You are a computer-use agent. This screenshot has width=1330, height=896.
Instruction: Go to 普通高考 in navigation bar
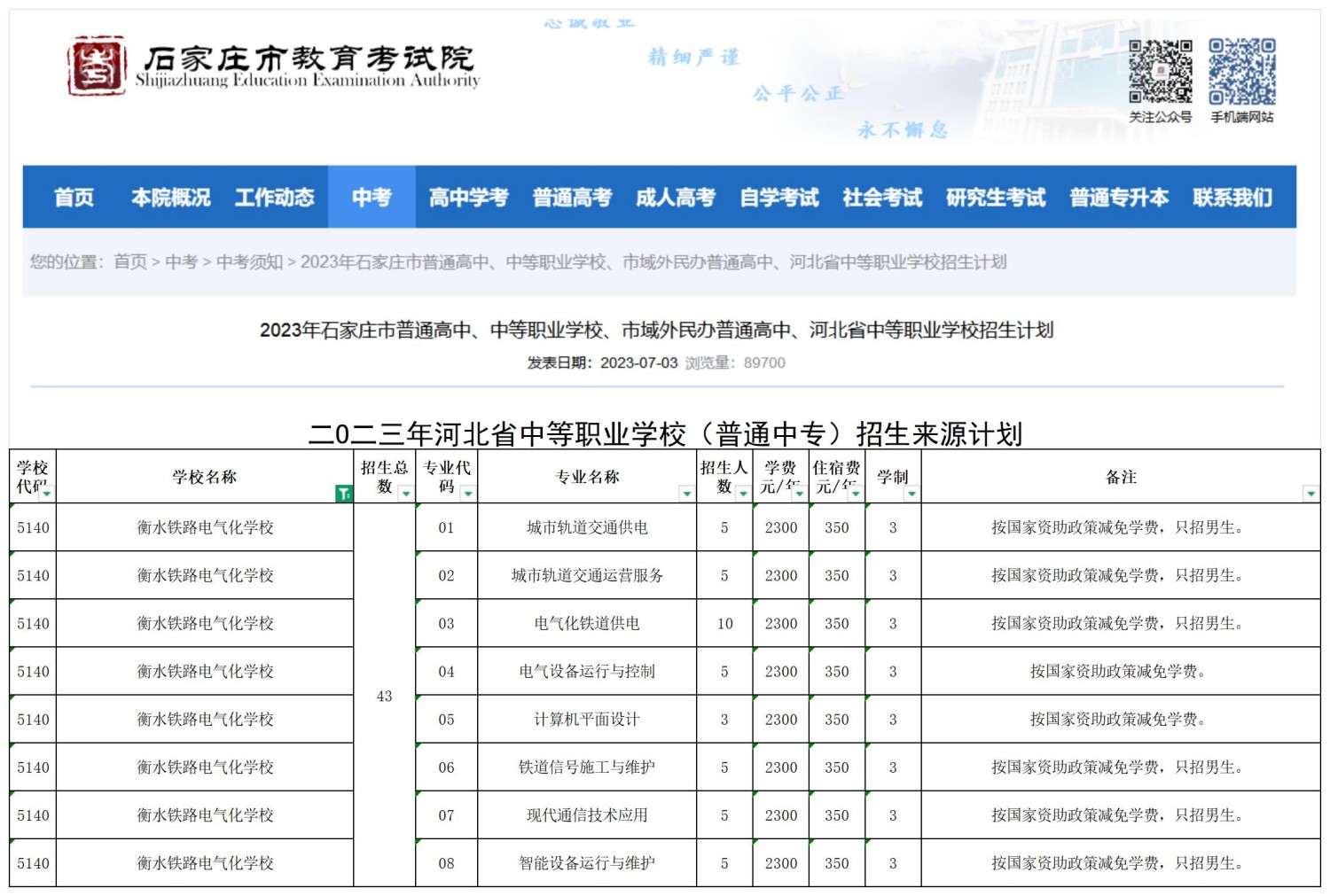tap(572, 197)
